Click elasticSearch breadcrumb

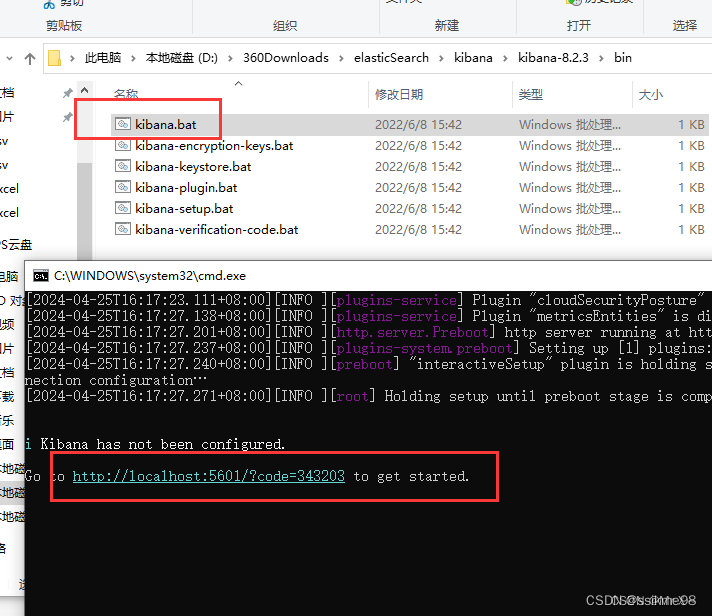(391, 58)
